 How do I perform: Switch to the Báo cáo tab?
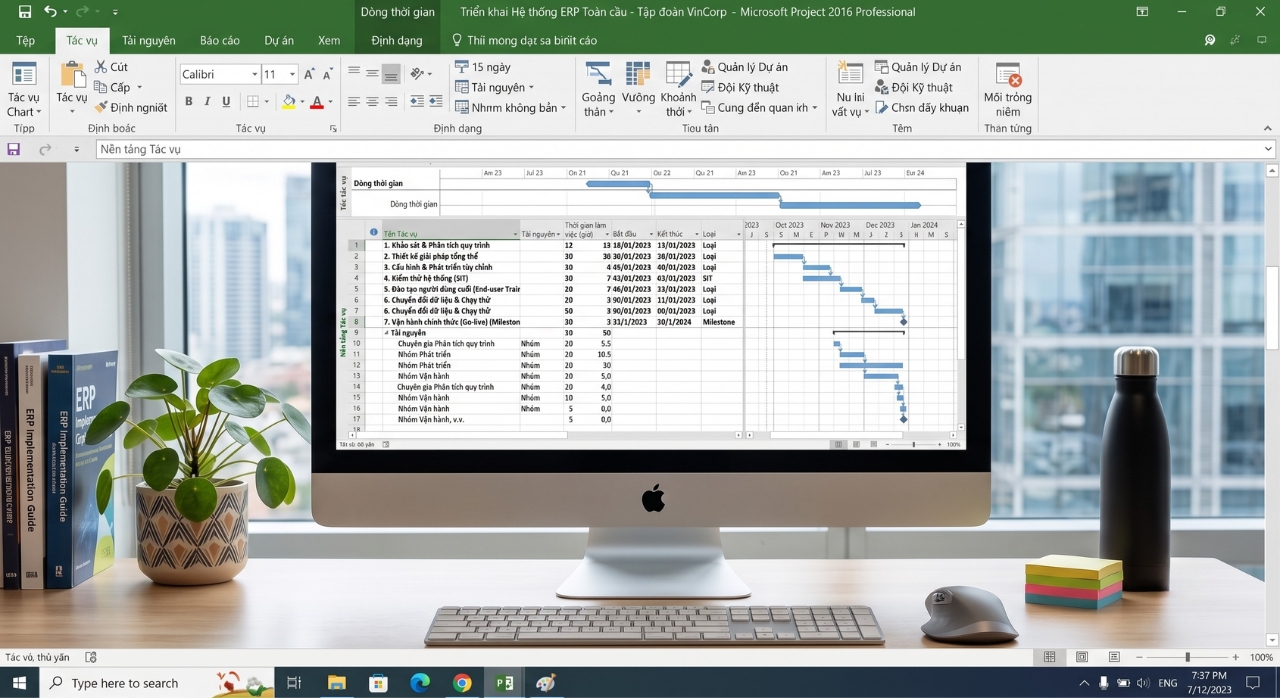coord(220,40)
